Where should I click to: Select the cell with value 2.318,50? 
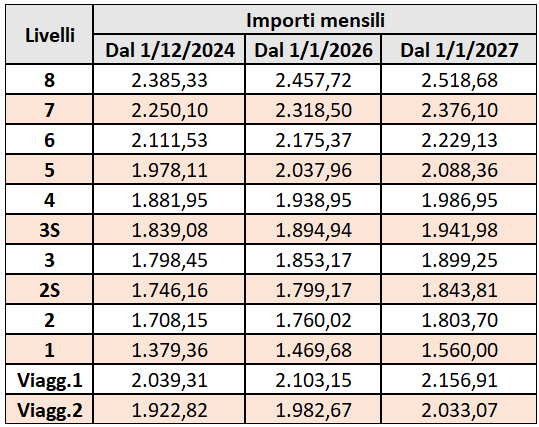(313, 109)
